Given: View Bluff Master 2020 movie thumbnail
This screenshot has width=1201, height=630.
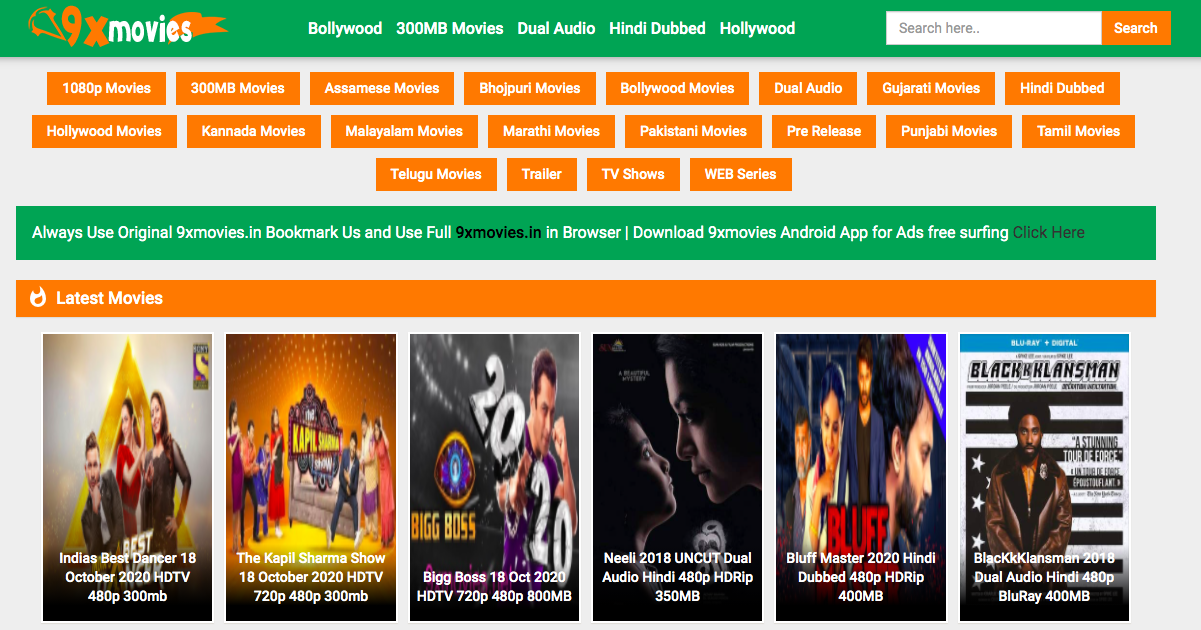Looking at the screenshot, I should pyautogui.click(x=861, y=477).
